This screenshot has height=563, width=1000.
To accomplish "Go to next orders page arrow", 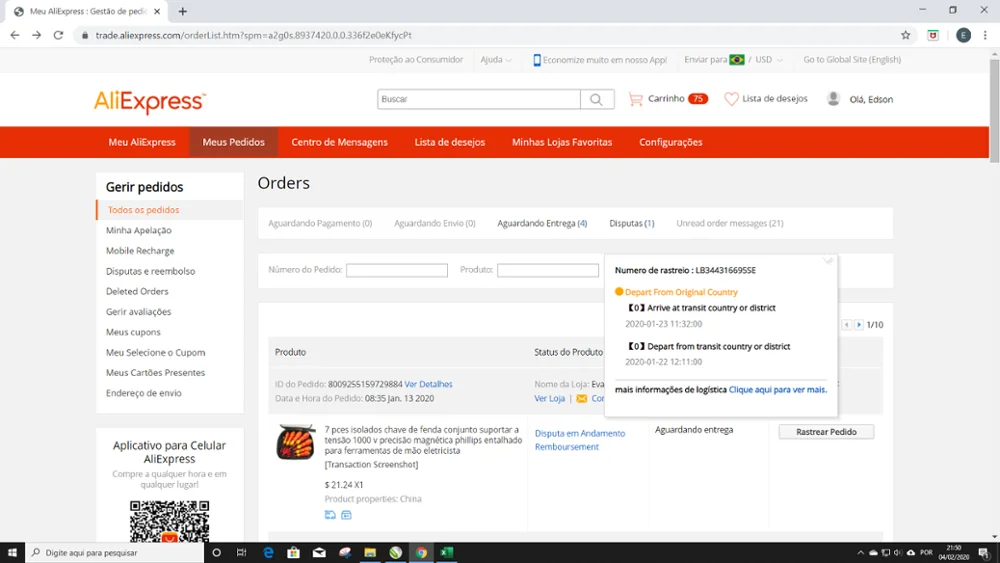I will [859, 325].
